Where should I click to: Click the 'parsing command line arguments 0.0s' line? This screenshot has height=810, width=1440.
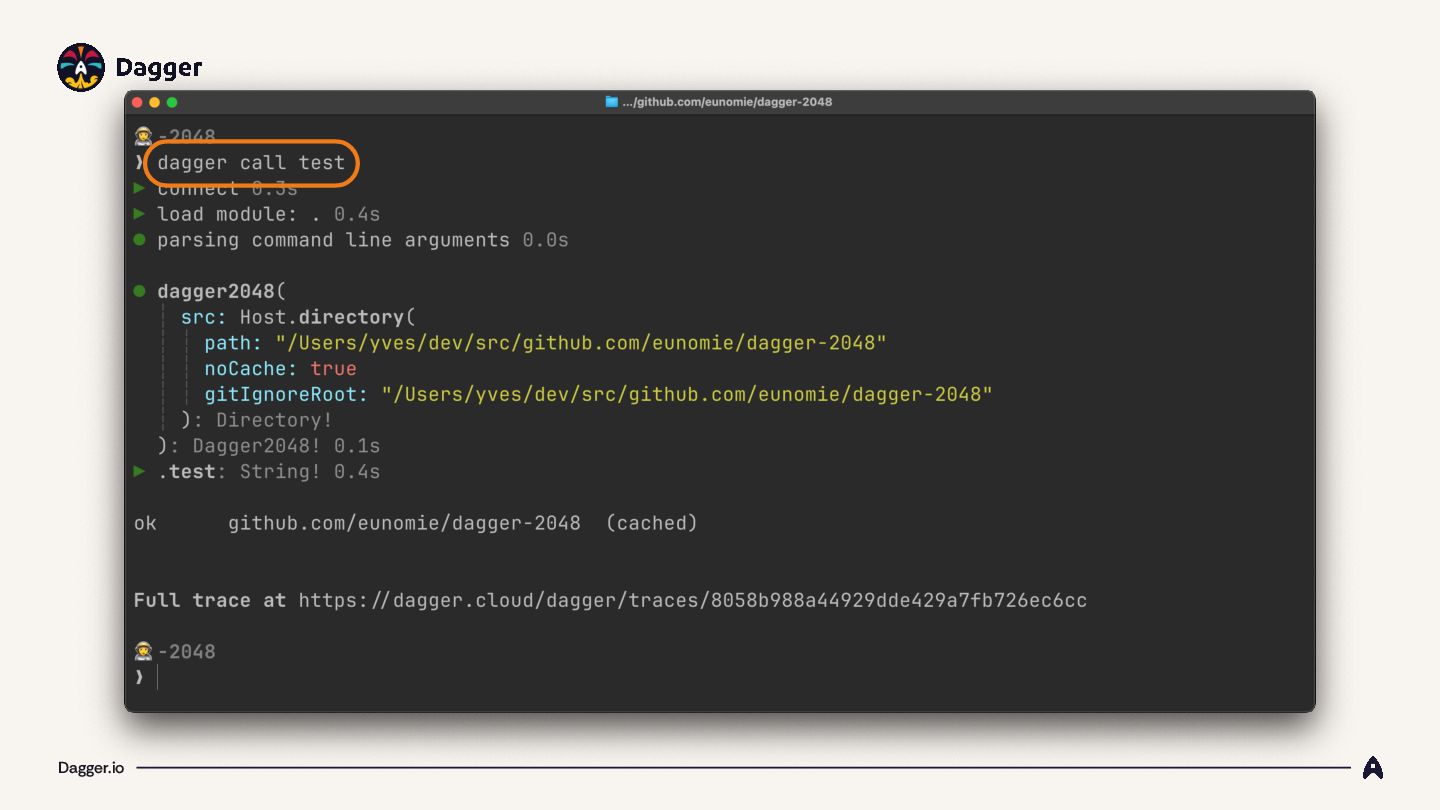[362, 240]
